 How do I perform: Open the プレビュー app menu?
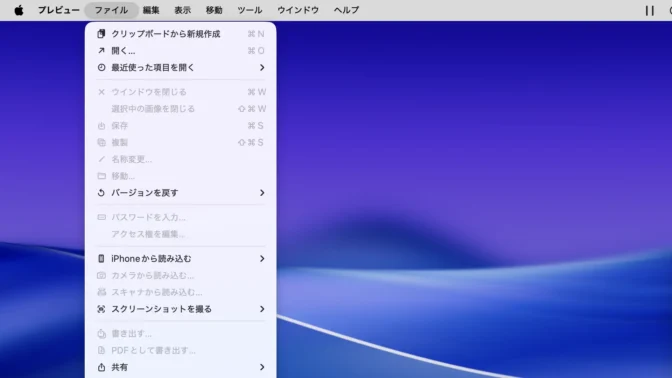point(59,10)
